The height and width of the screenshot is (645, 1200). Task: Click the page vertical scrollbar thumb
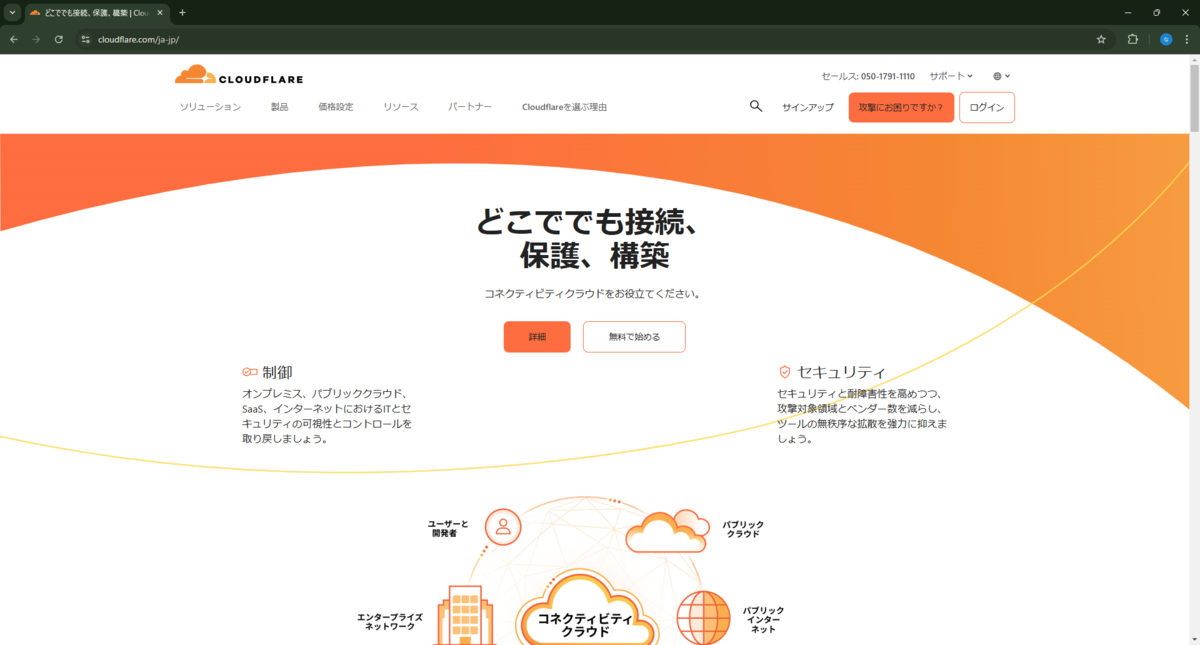pyautogui.click(x=1194, y=99)
